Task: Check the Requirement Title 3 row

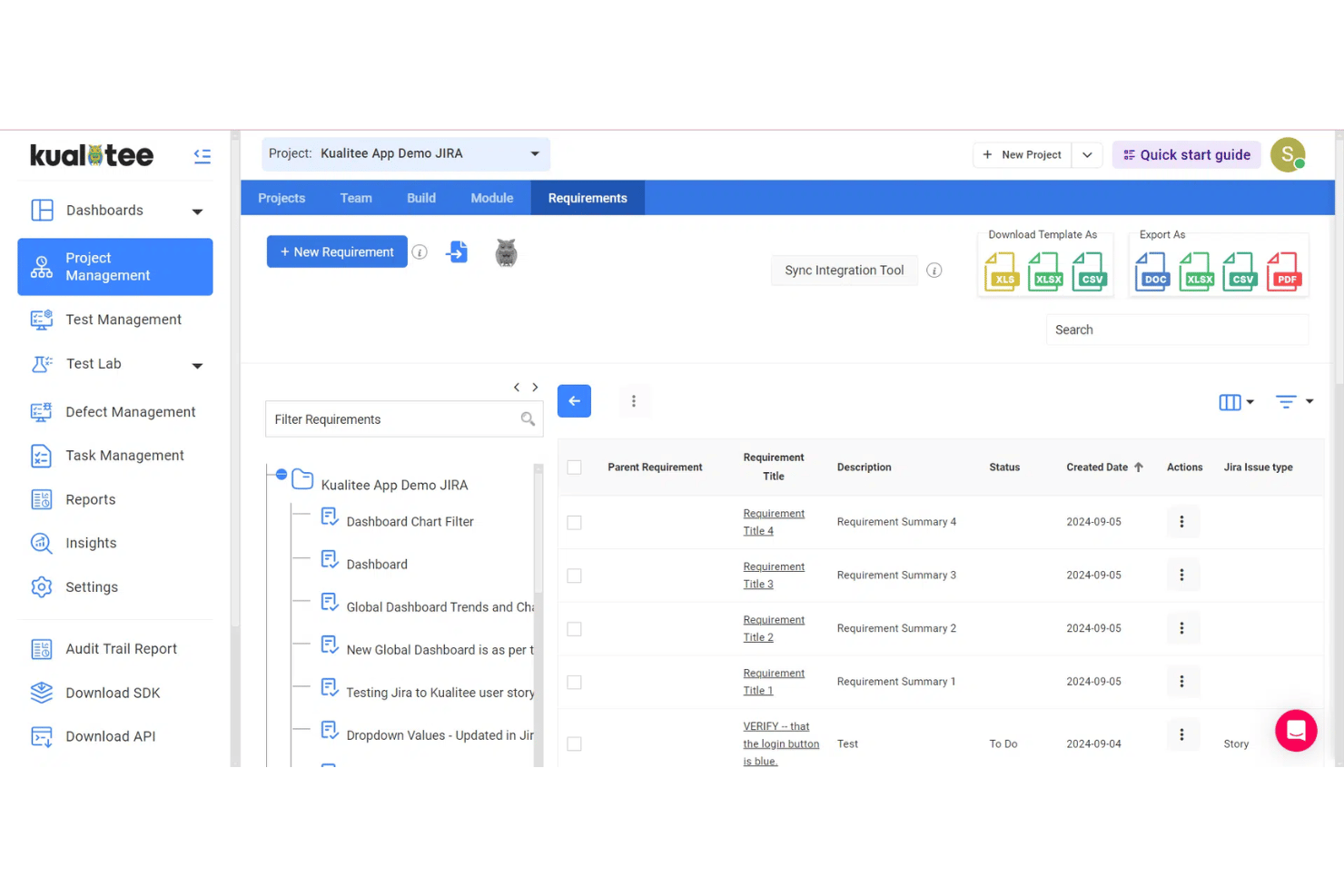Action: pos(574,576)
